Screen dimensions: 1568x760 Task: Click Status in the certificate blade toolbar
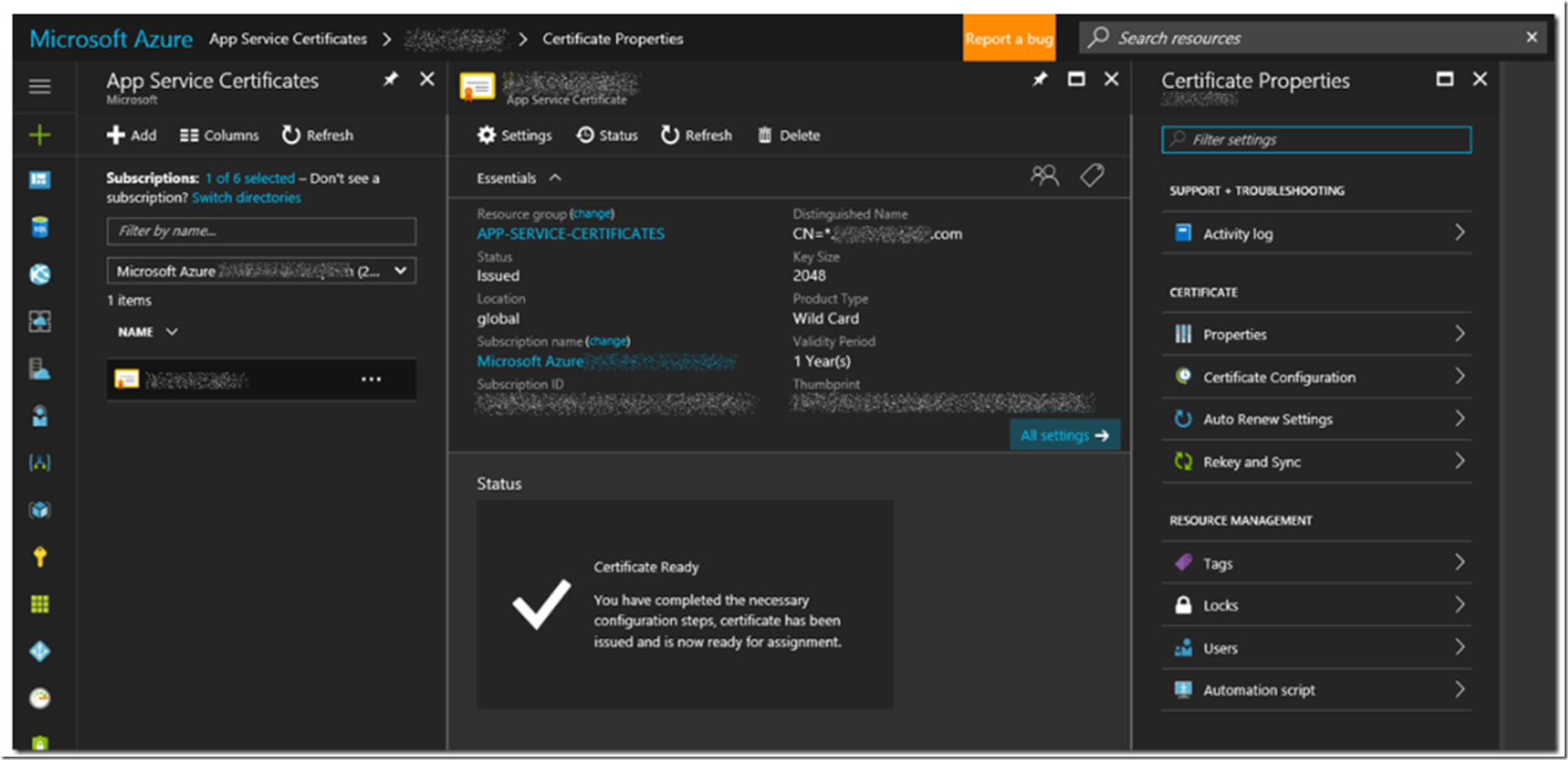607,135
